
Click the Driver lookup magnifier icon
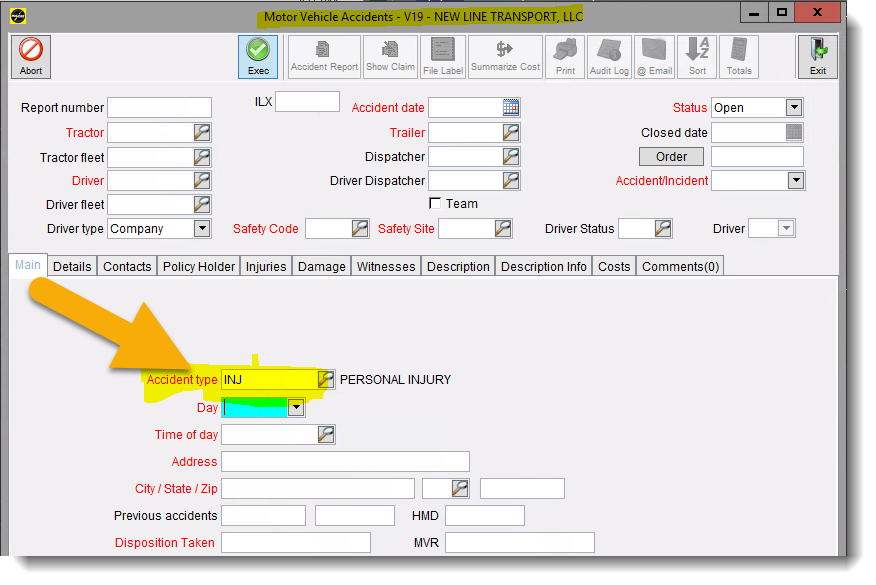point(202,180)
